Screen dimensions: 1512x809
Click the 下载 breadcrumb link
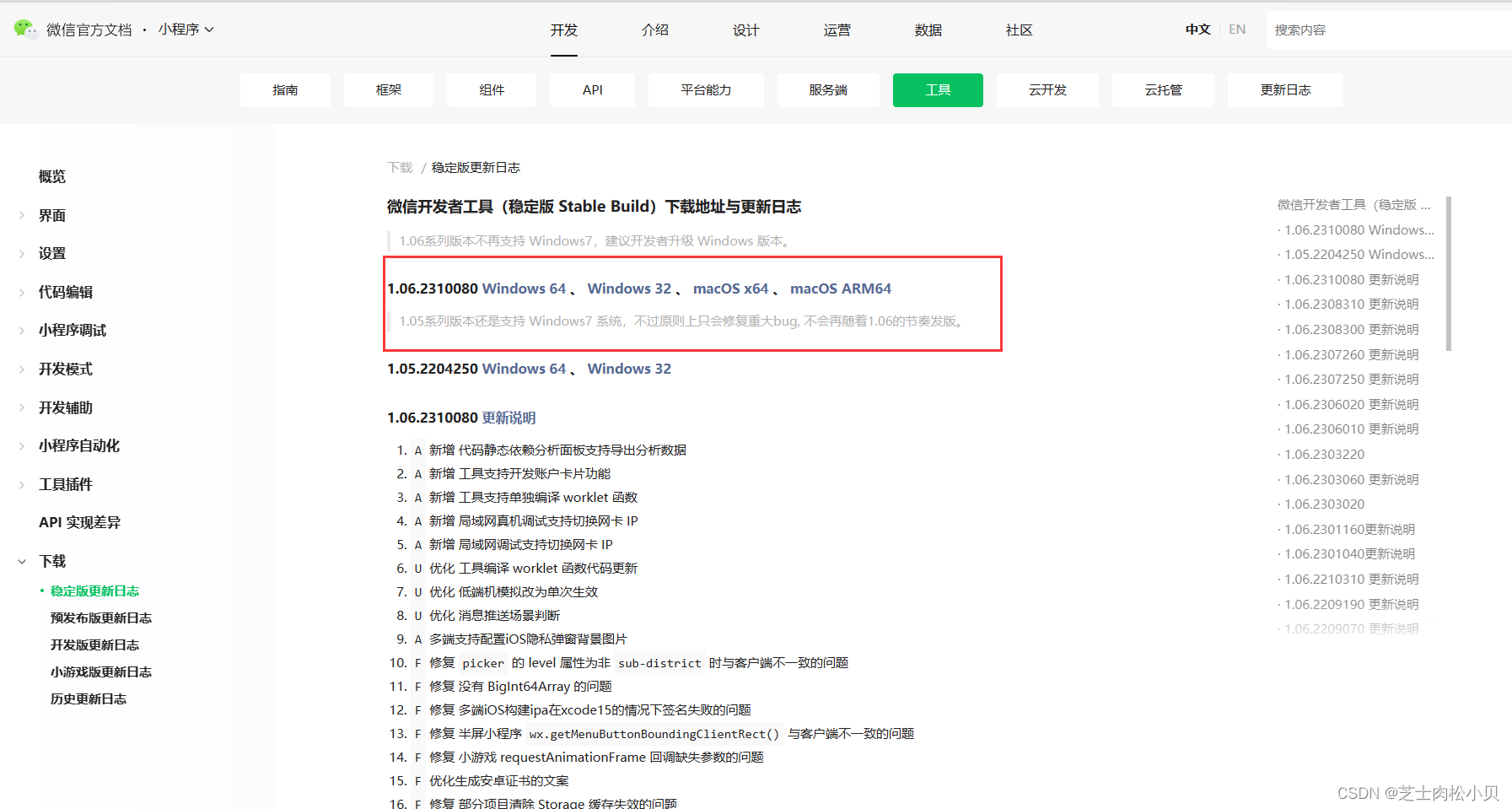pyautogui.click(x=400, y=168)
